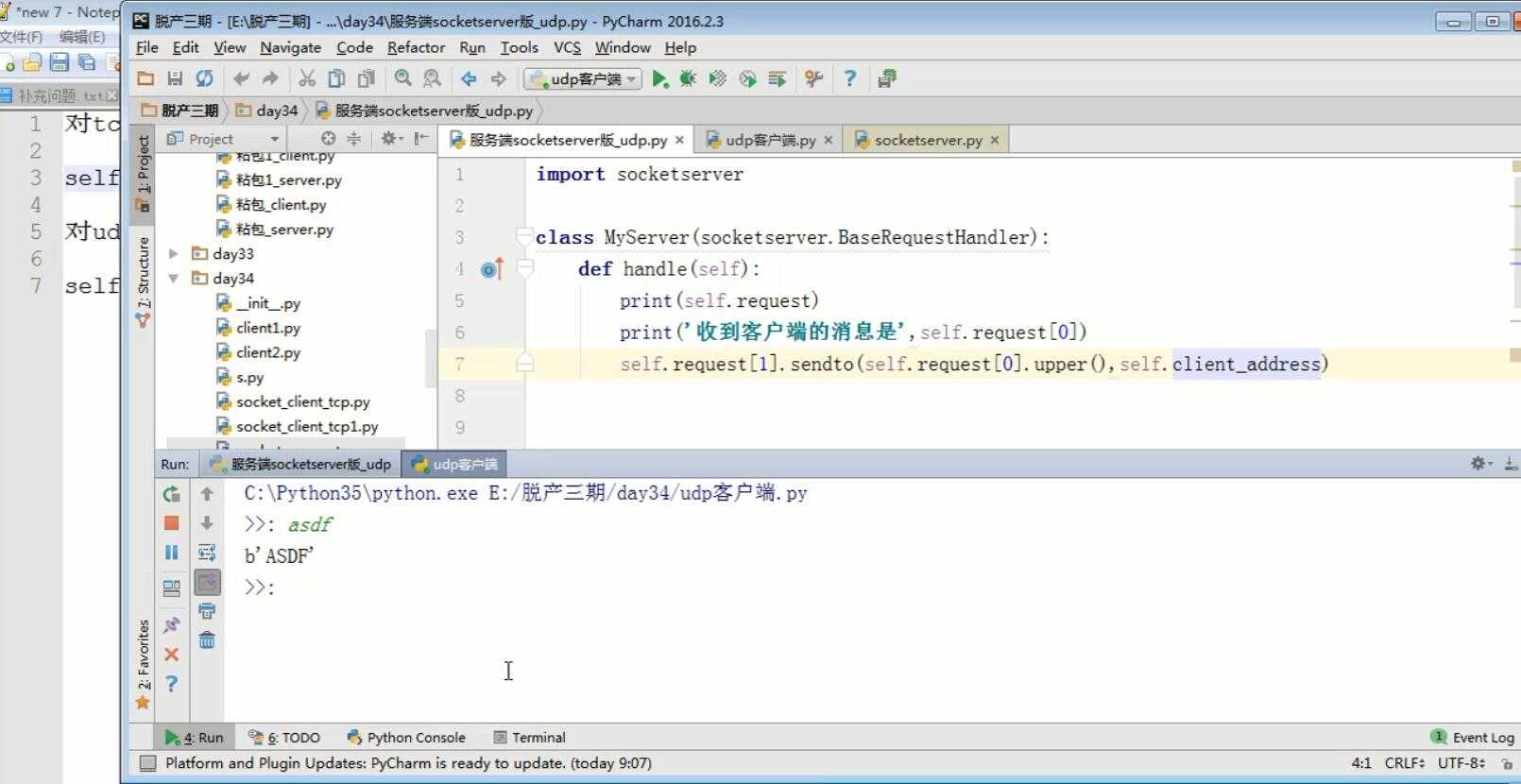Open Project panel gear settings dropdown
This screenshot has height=784, width=1521.
coord(391,139)
